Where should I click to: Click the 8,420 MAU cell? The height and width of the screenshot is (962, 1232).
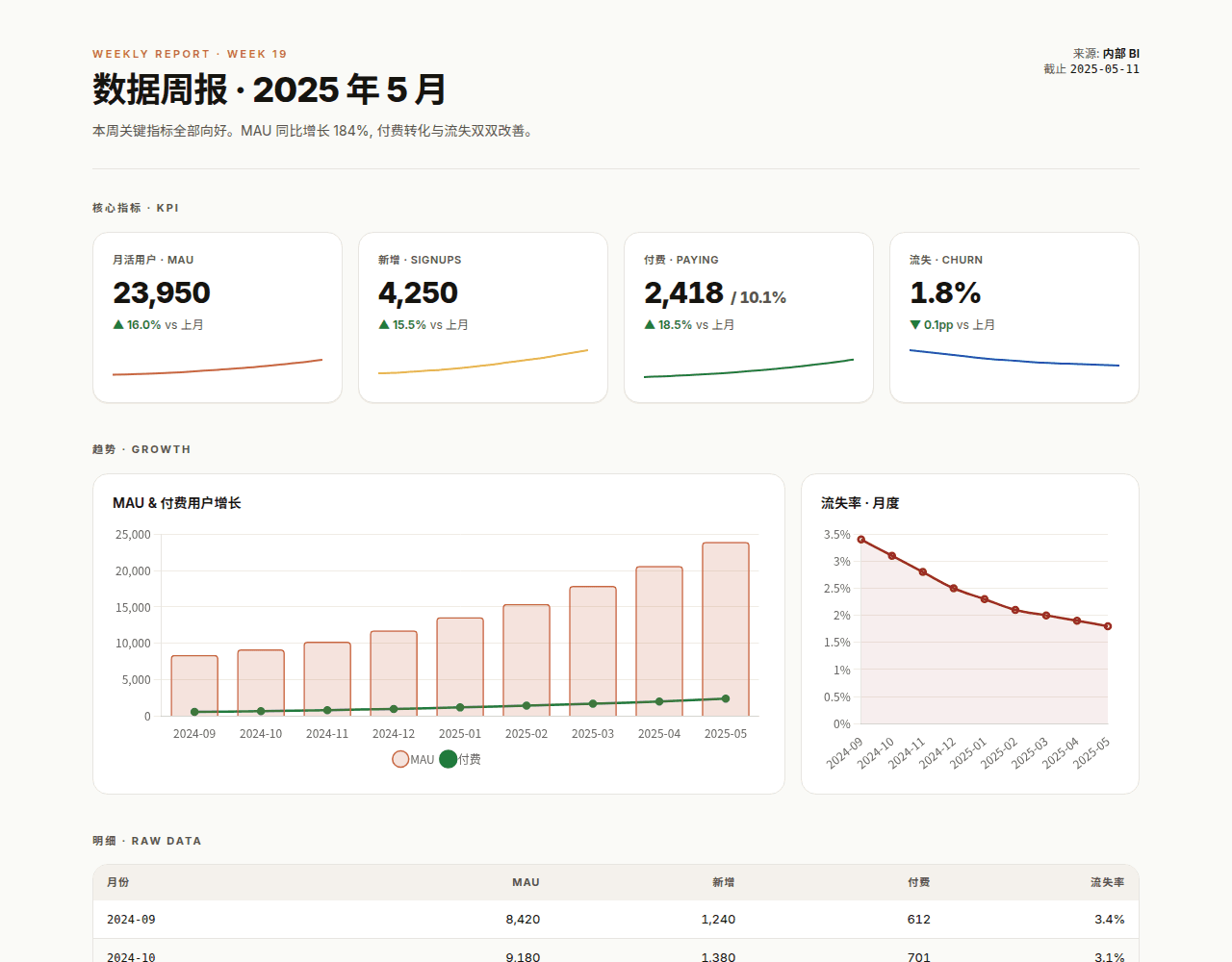523,920
